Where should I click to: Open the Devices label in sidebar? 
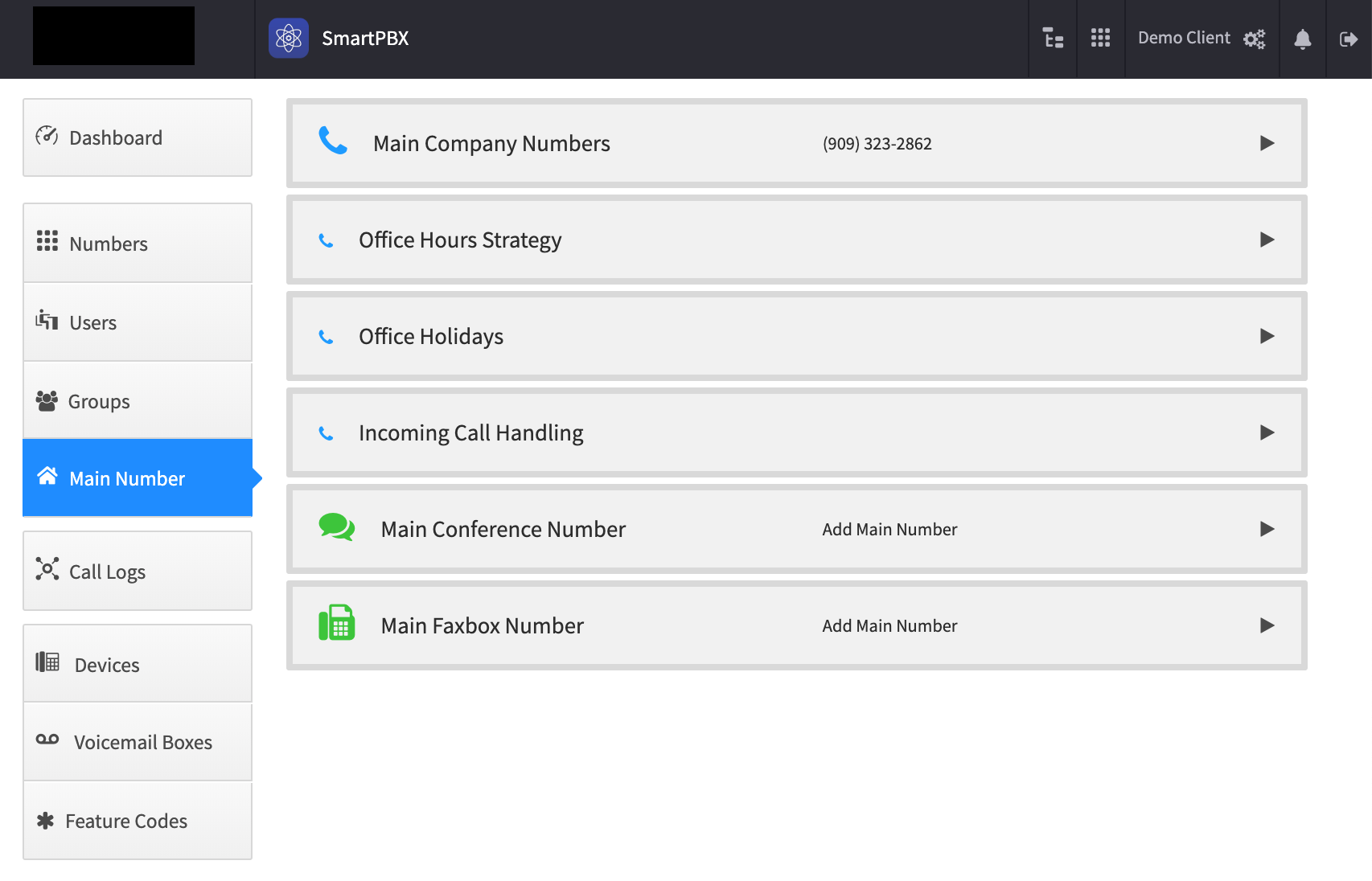[107, 665]
